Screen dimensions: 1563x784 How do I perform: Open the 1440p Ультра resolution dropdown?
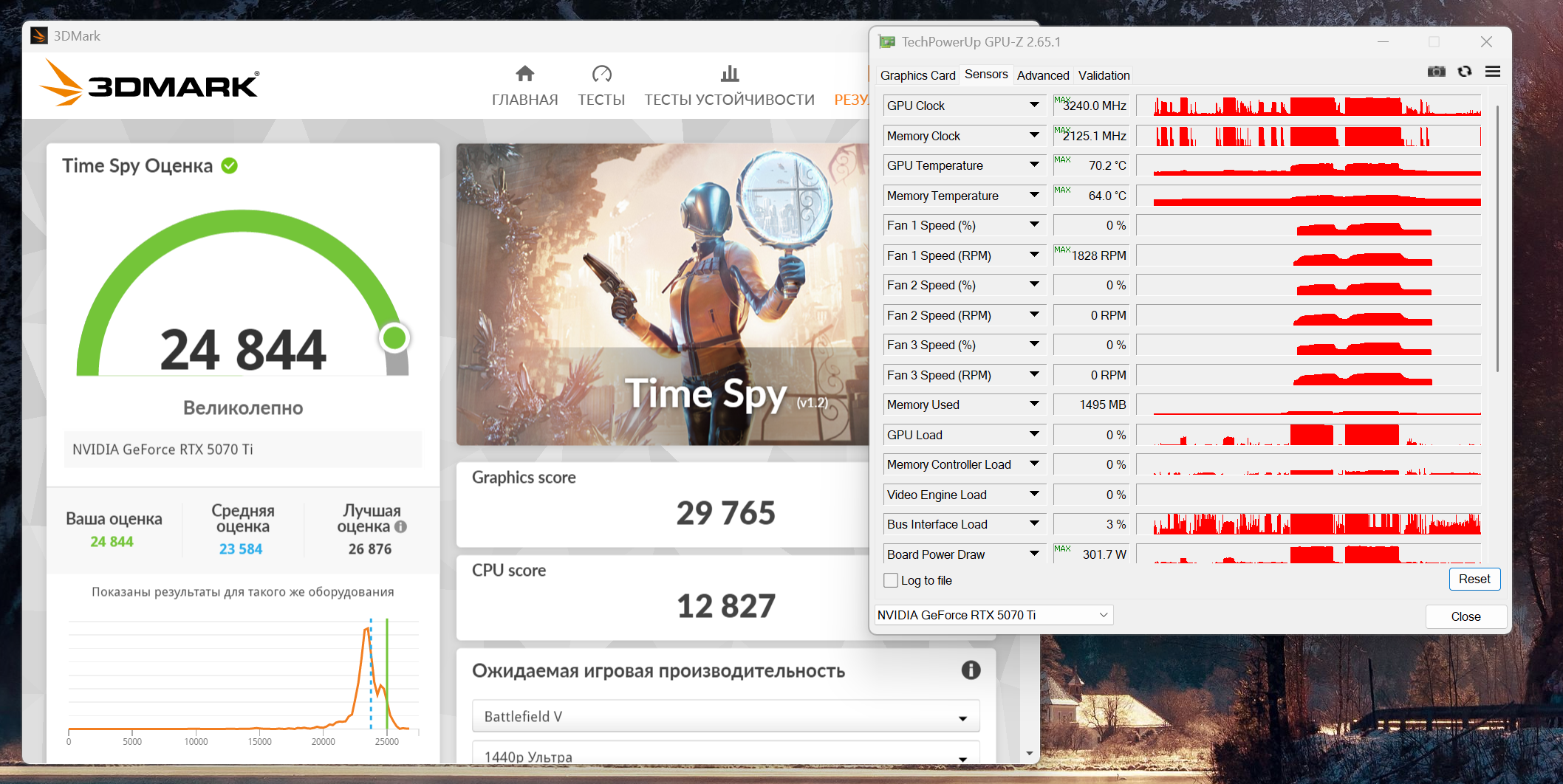[x=726, y=754]
